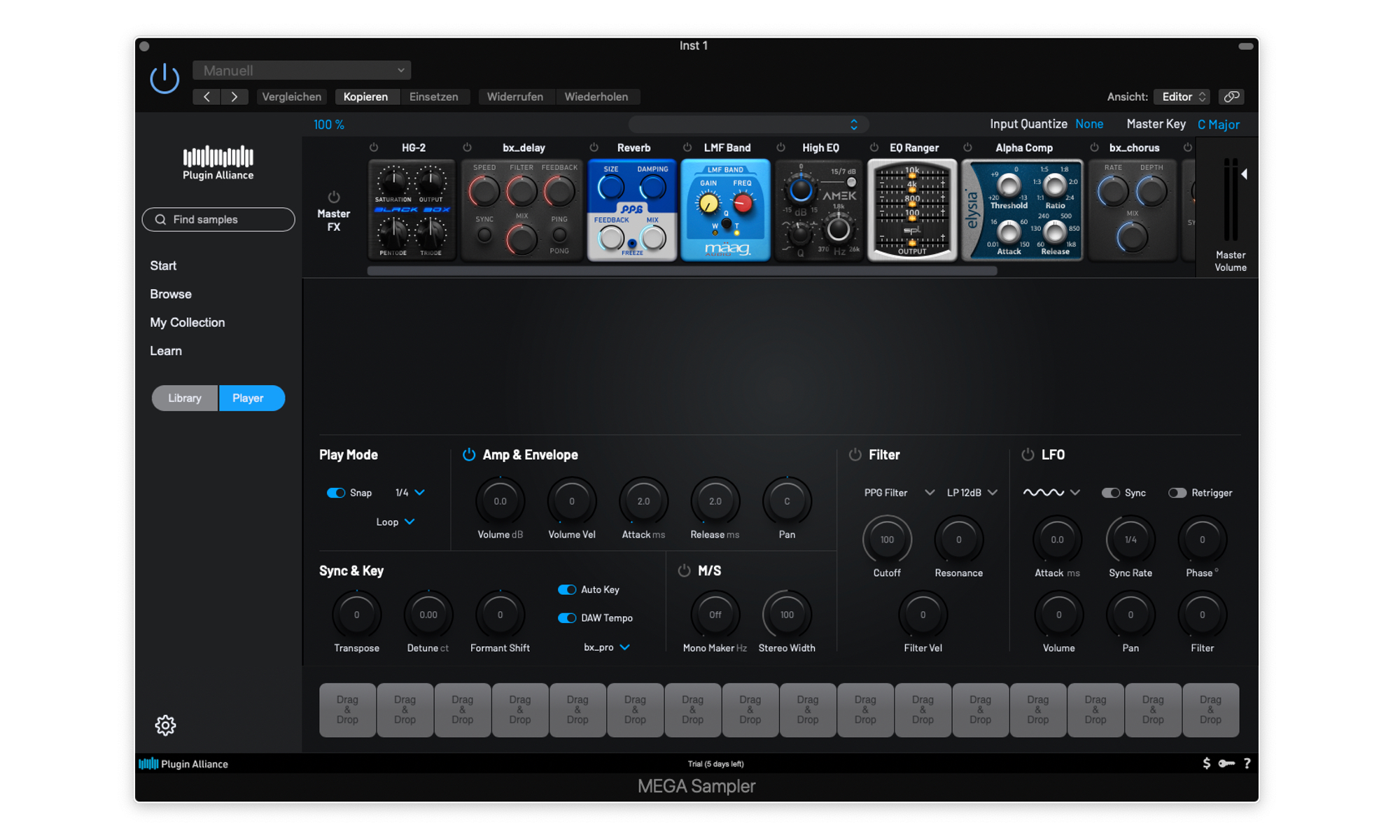Toggle Master FX power icon
The width and height of the screenshot is (1400, 840).
pyautogui.click(x=334, y=197)
